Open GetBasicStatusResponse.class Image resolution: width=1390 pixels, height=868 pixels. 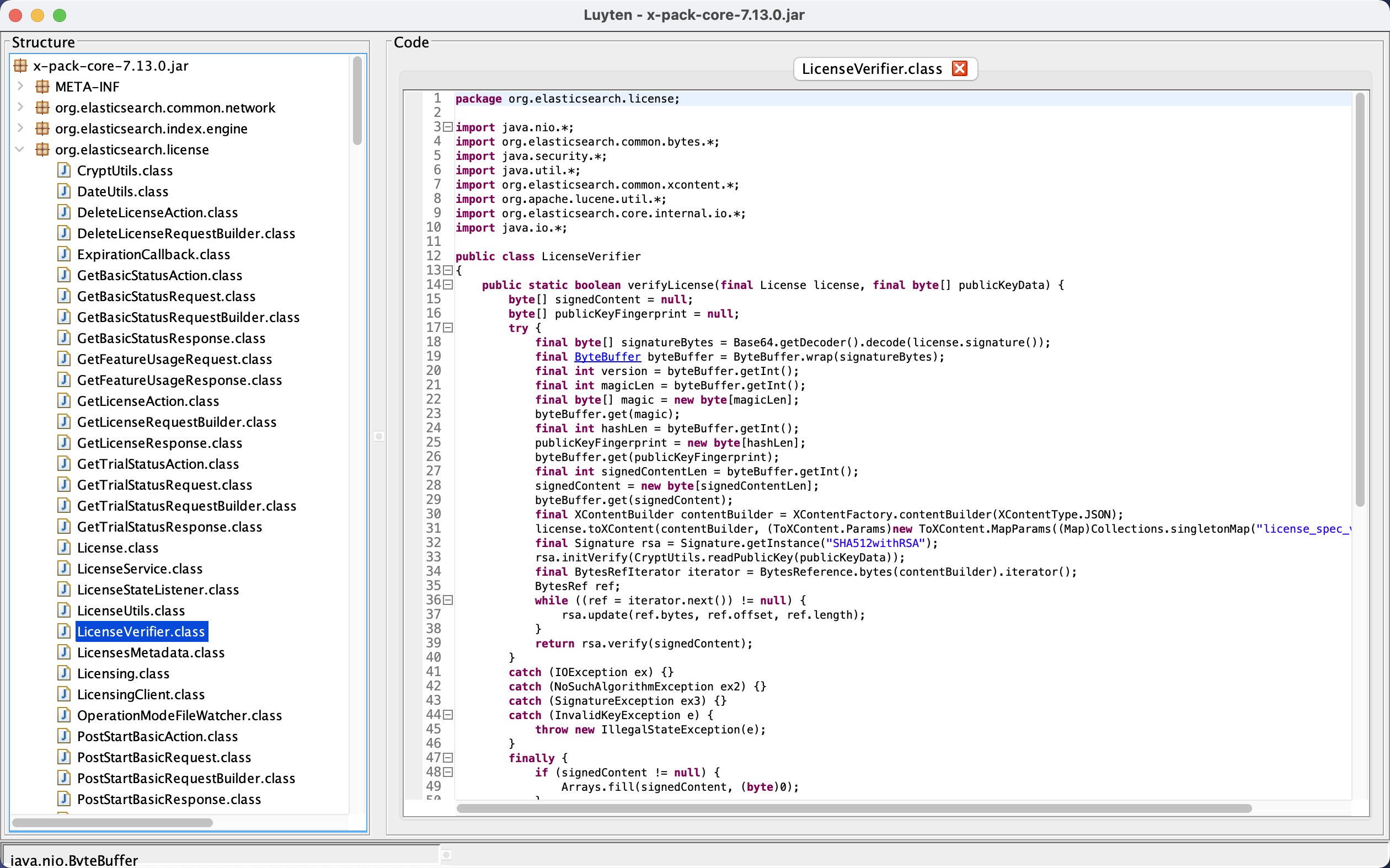171,338
